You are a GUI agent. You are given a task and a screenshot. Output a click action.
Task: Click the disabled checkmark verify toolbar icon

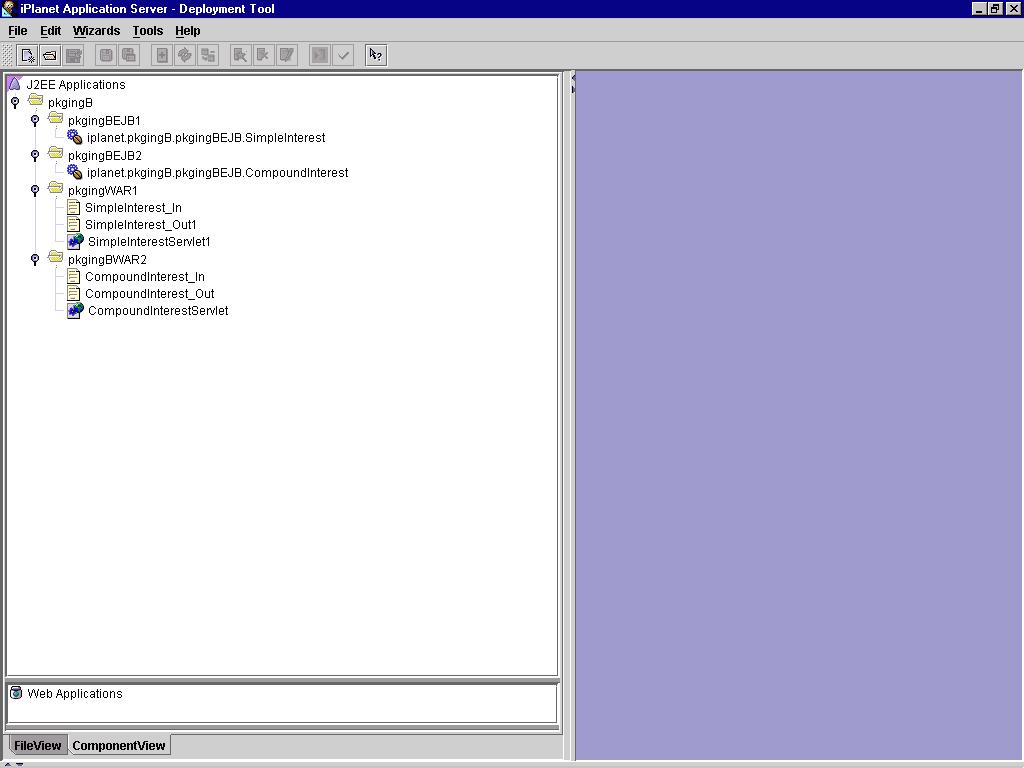(x=343, y=56)
